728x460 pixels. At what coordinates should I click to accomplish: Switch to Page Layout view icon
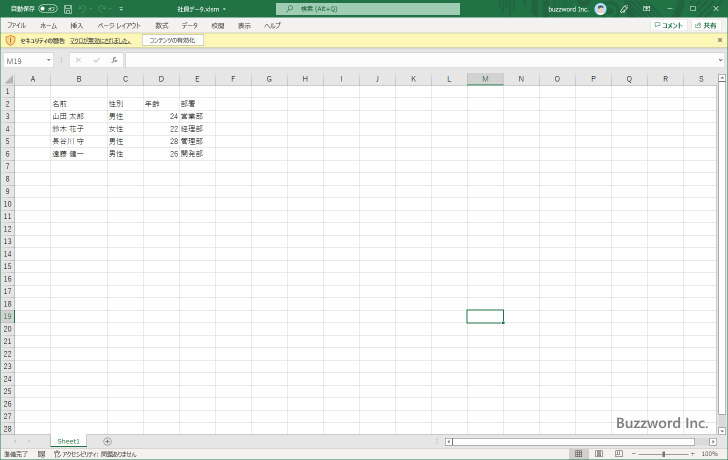click(598, 454)
